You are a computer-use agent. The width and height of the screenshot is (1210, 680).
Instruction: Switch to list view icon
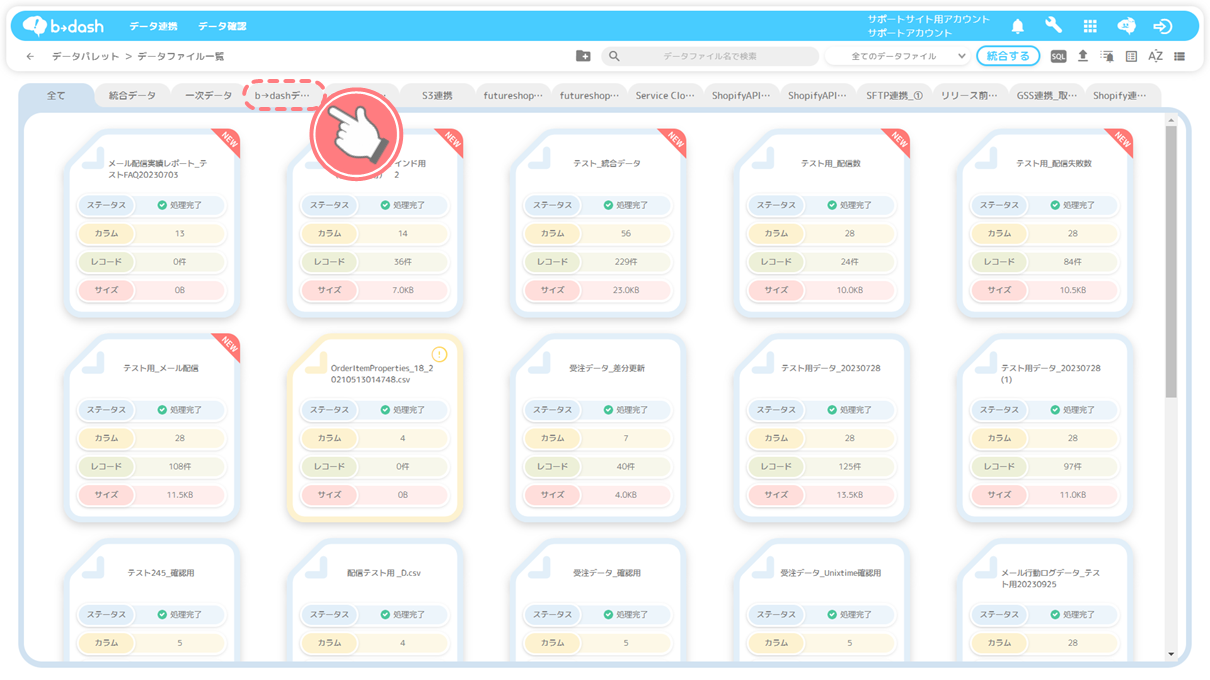coord(1180,57)
